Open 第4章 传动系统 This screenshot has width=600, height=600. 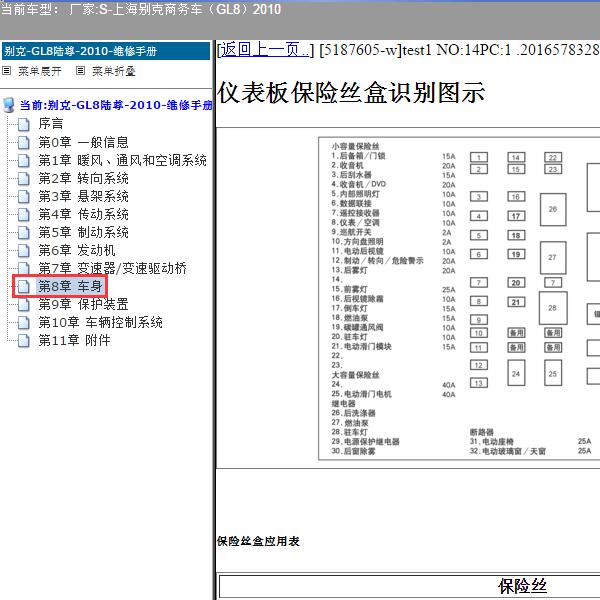[83, 214]
